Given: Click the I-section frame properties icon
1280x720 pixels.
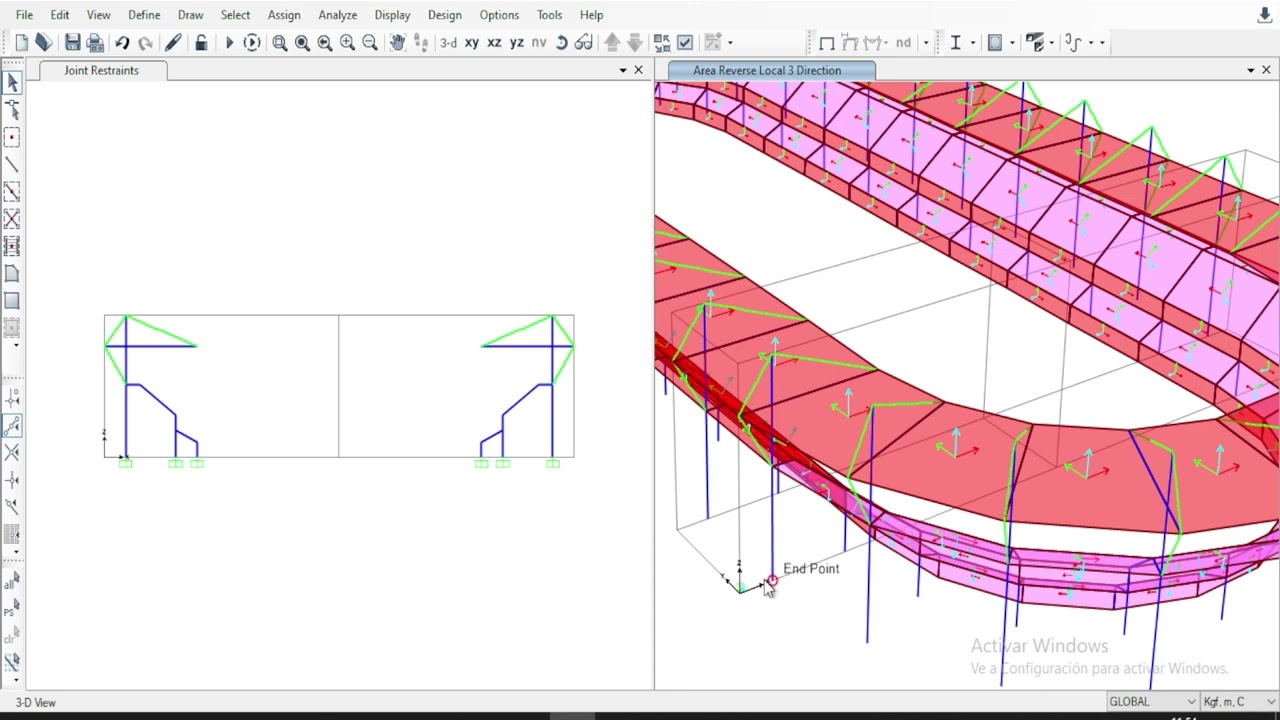Looking at the screenshot, I should coord(956,42).
